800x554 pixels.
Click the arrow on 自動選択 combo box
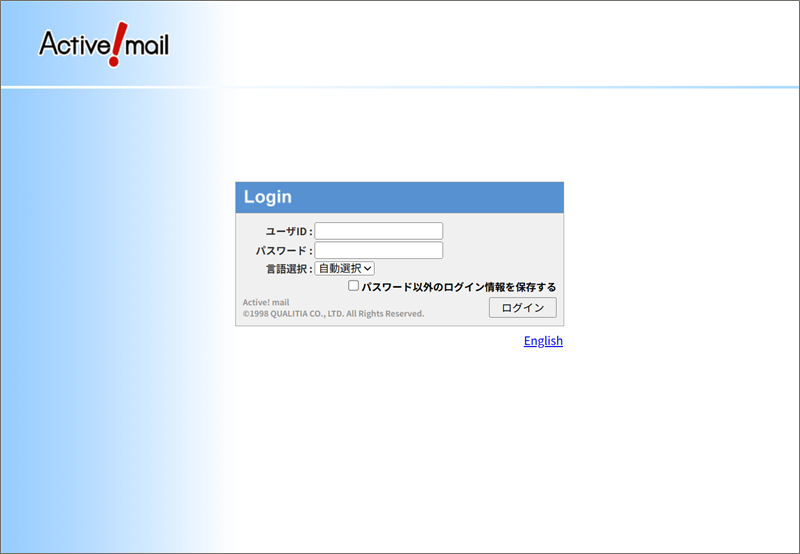tap(368, 268)
